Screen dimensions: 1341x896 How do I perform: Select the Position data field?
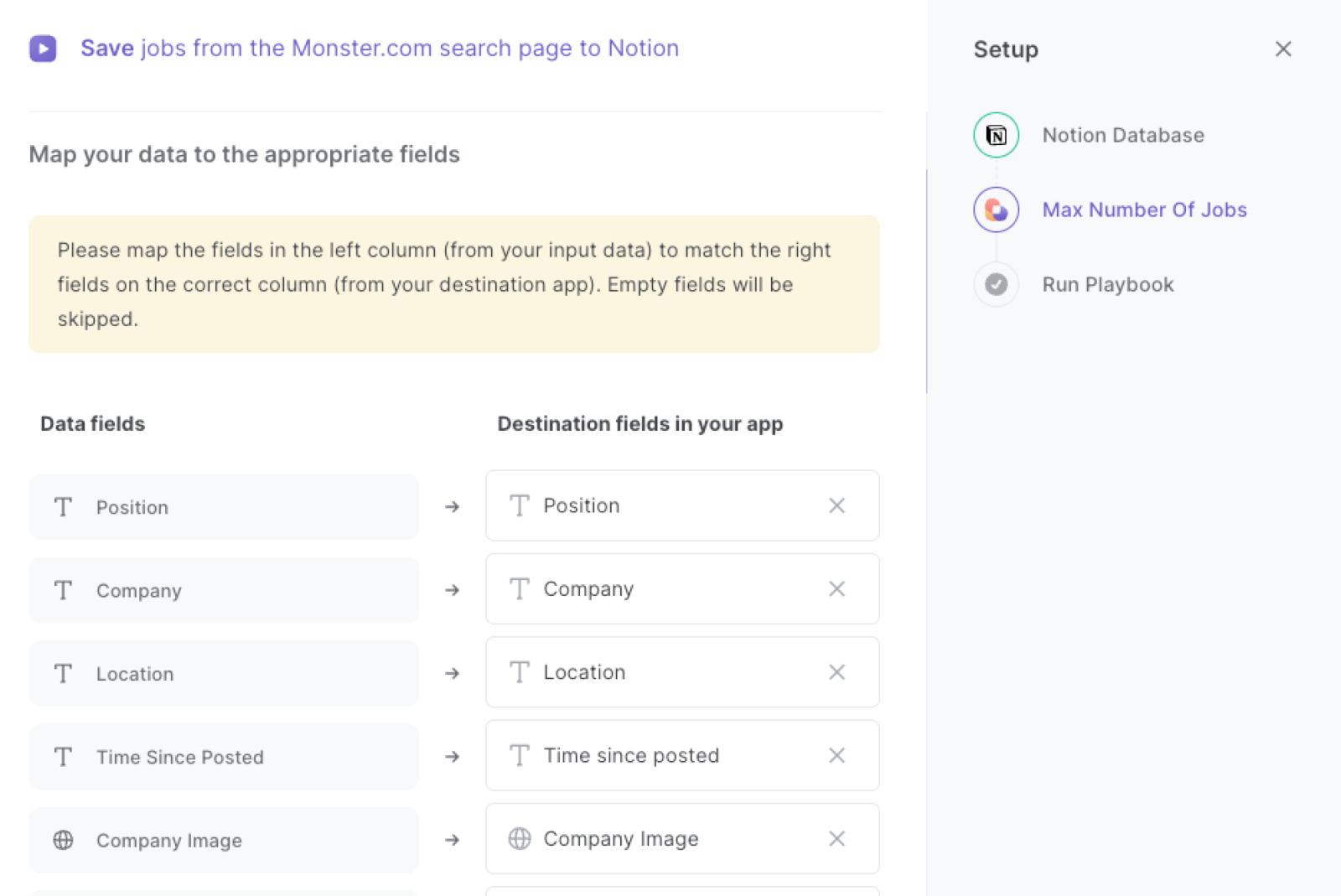coord(224,507)
